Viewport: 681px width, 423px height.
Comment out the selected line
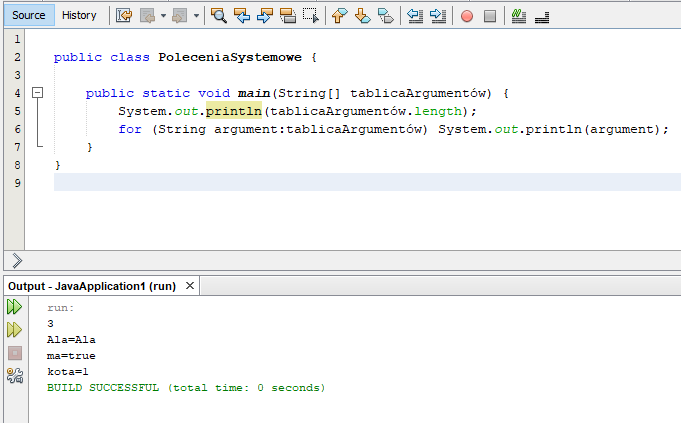517,15
